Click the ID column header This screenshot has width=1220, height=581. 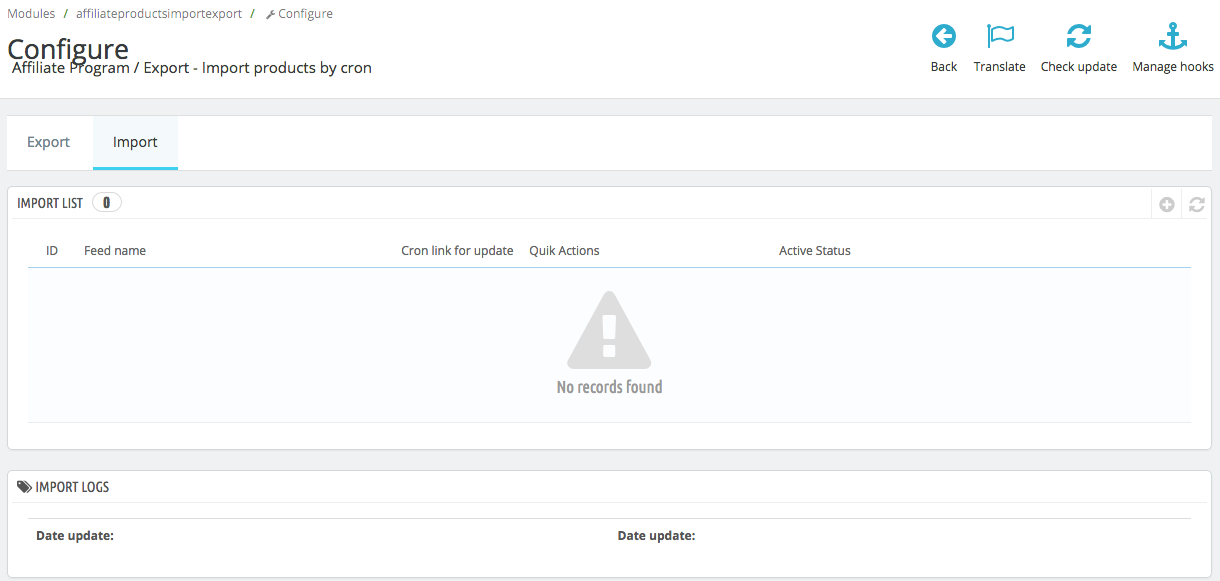(x=52, y=251)
